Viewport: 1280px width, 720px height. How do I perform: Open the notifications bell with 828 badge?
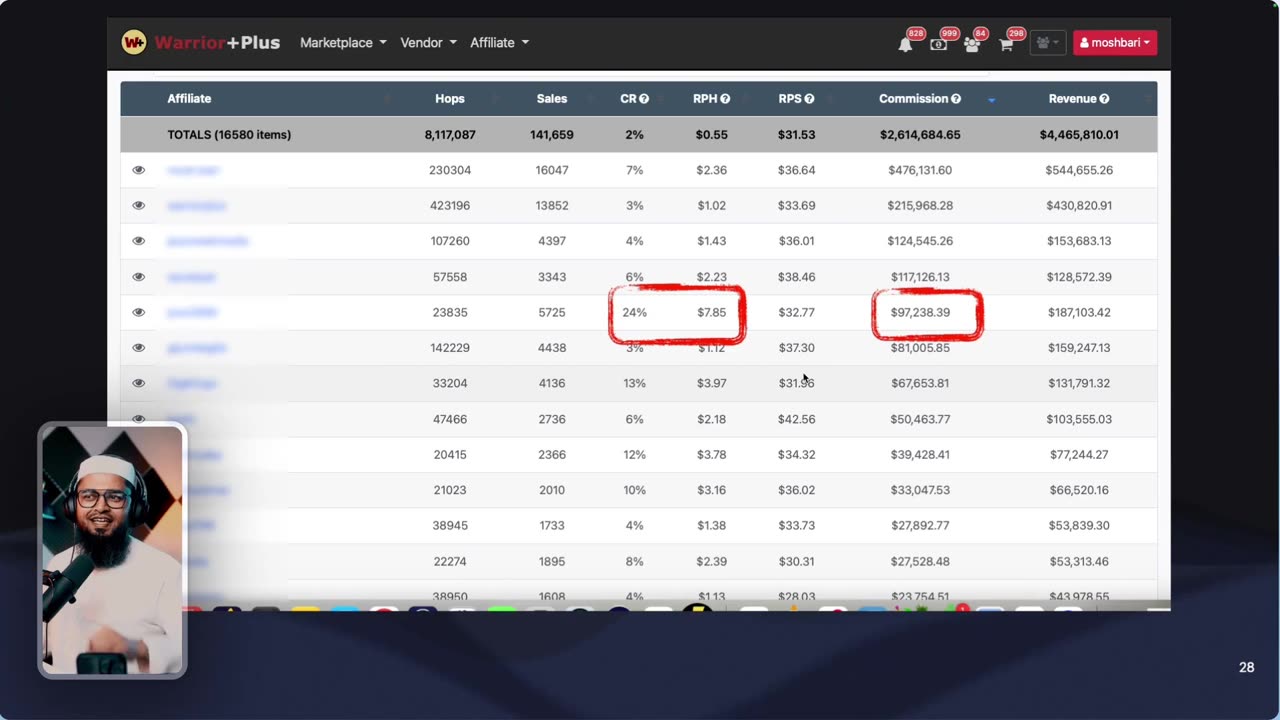(x=905, y=43)
